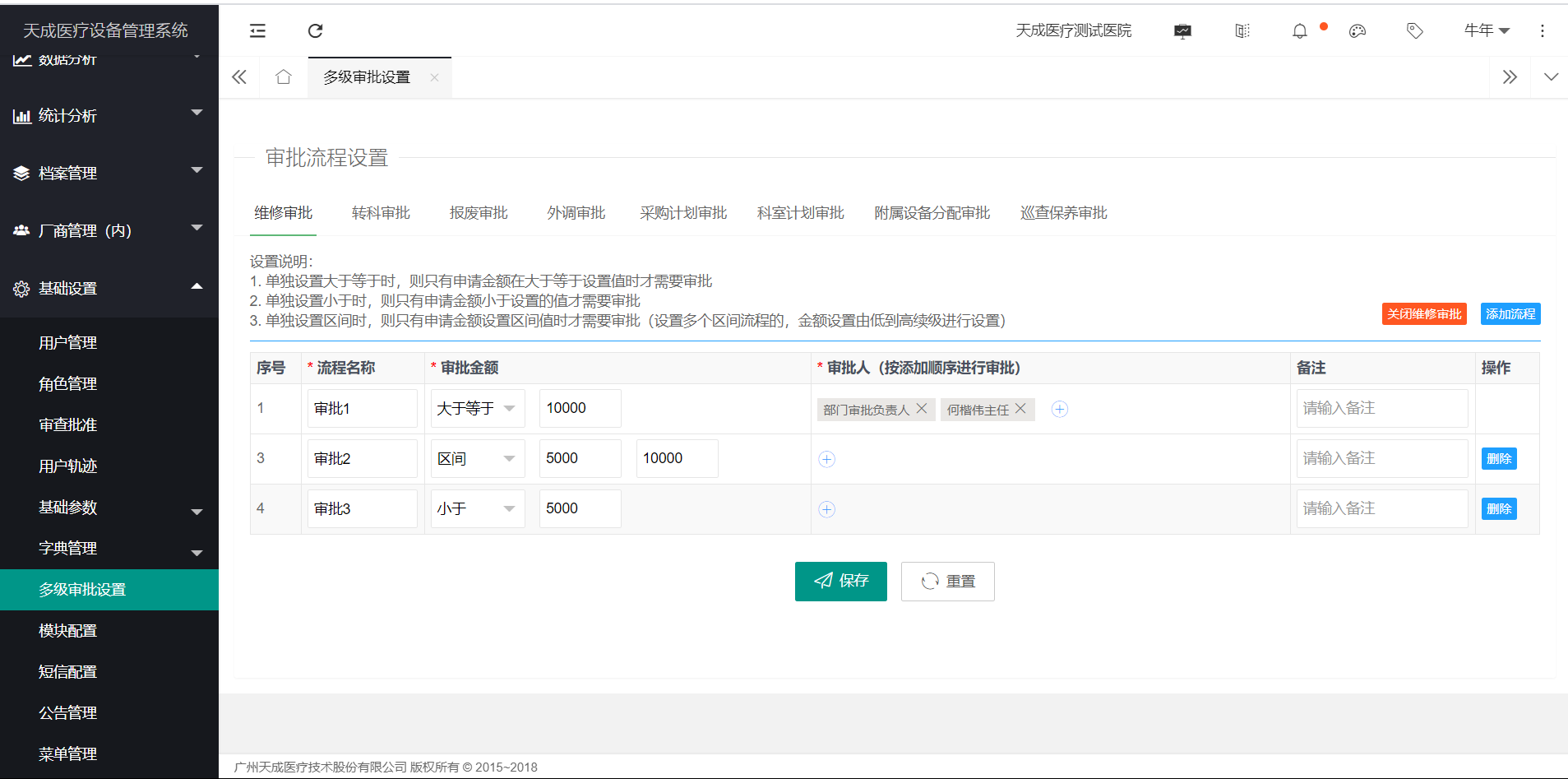1568x779 pixels.
Task: Click the 关闭维修审批 button
Action: tap(1424, 314)
